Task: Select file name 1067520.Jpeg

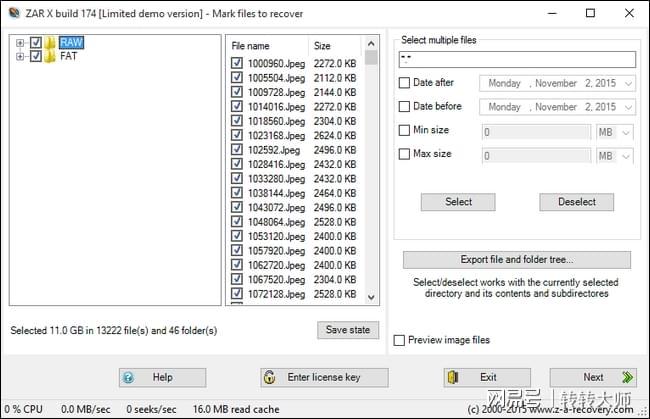Action: pyautogui.click(x=276, y=279)
